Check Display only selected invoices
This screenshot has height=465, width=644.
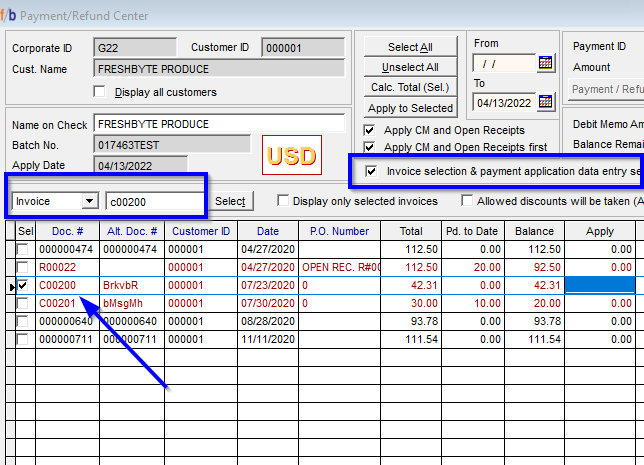pos(284,201)
